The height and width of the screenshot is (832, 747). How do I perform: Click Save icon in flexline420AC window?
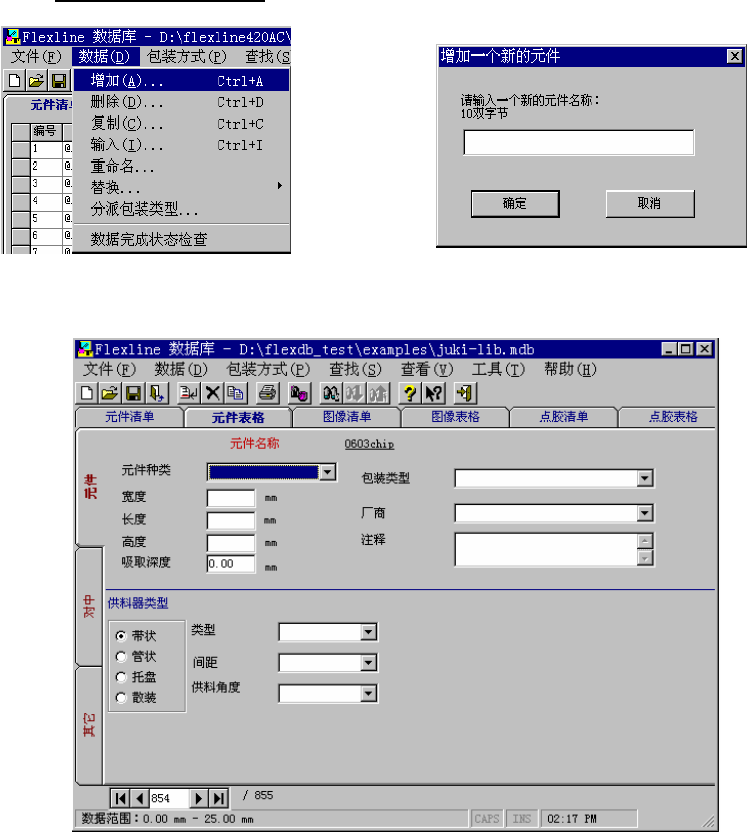click(59, 81)
